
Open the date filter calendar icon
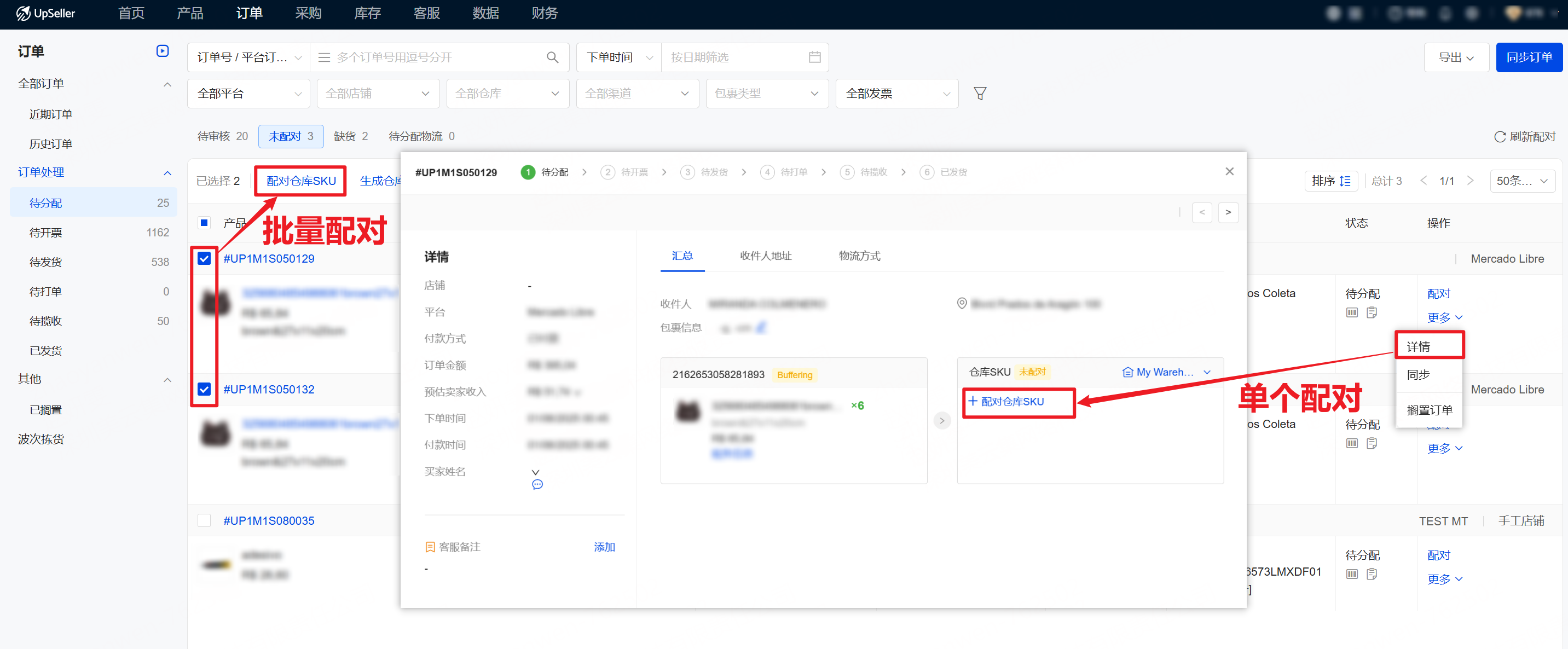tap(814, 57)
